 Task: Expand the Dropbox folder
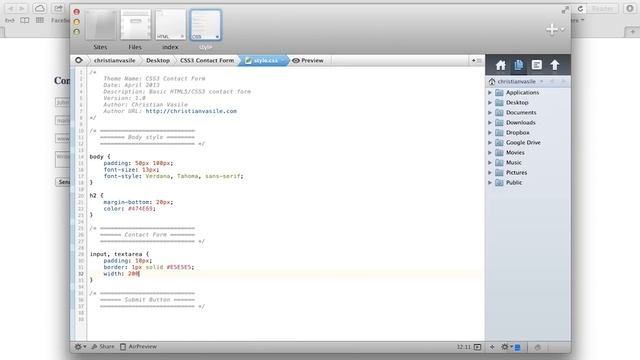(490, 133)
